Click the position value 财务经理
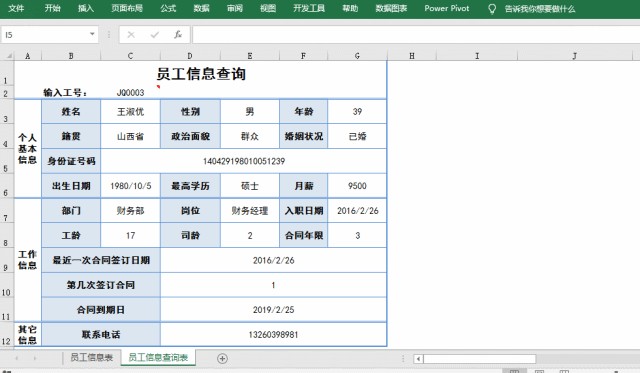640x373 pixels. [250, 211]
